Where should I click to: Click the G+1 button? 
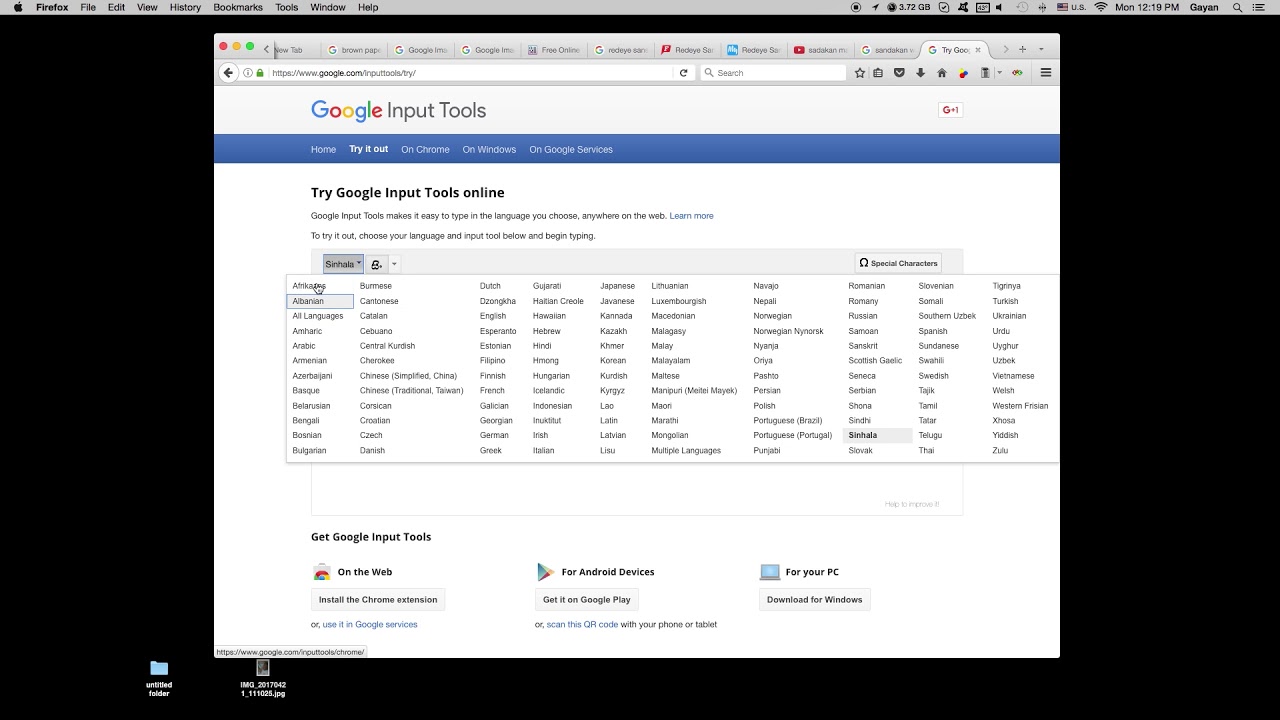pyautogui.click(x=950, y=110)
